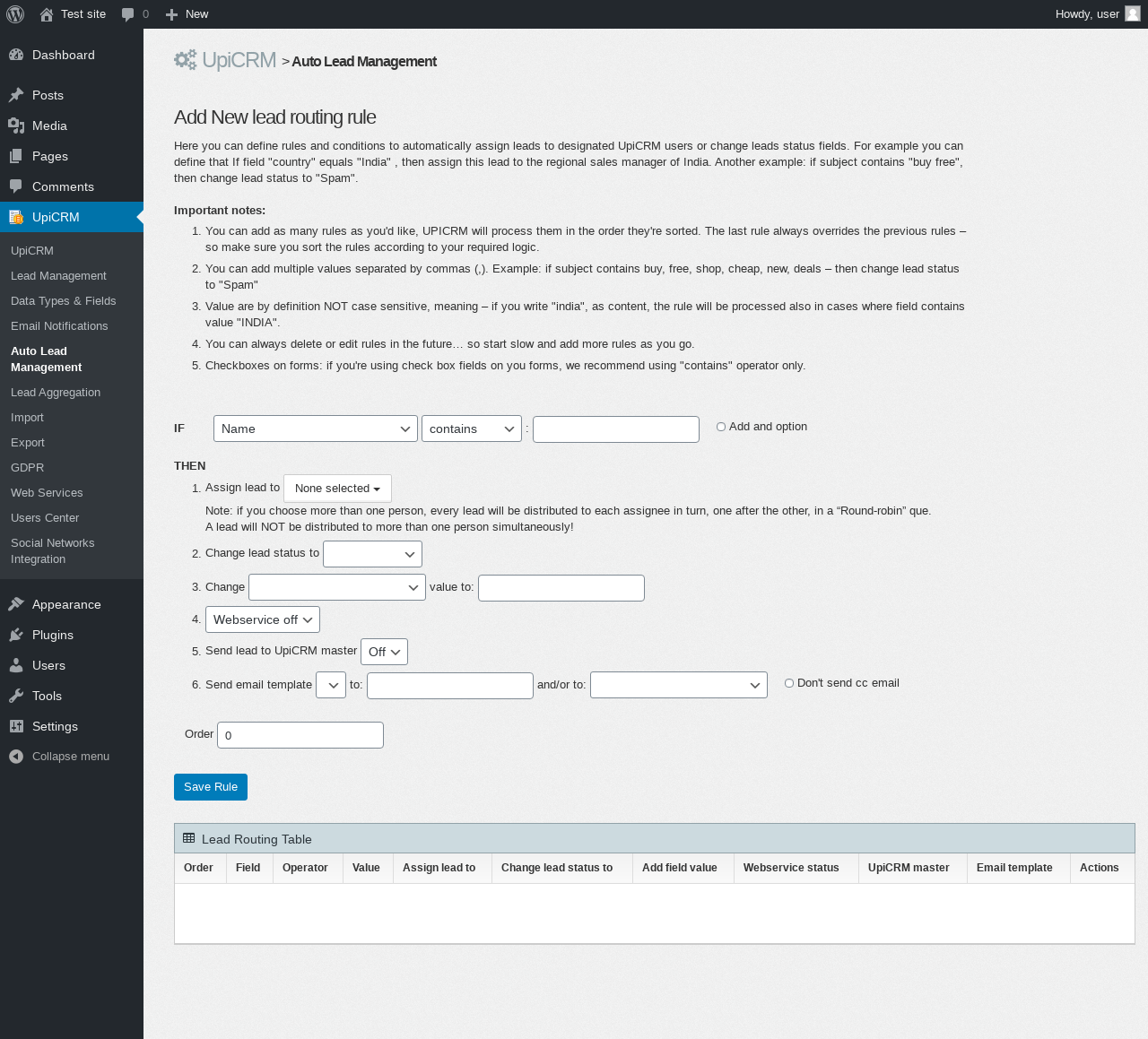This screenshot has height=1039, width=1148.
Task: Open the Export submenu item
Action: pyautogui.click(x=28, y=442)
